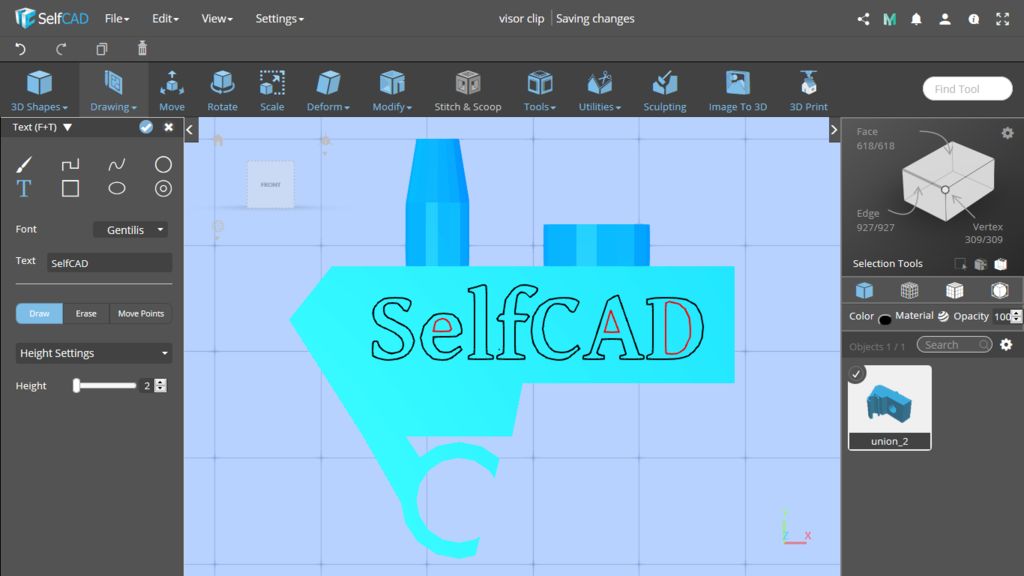Select the circle drawing tool

163,164
